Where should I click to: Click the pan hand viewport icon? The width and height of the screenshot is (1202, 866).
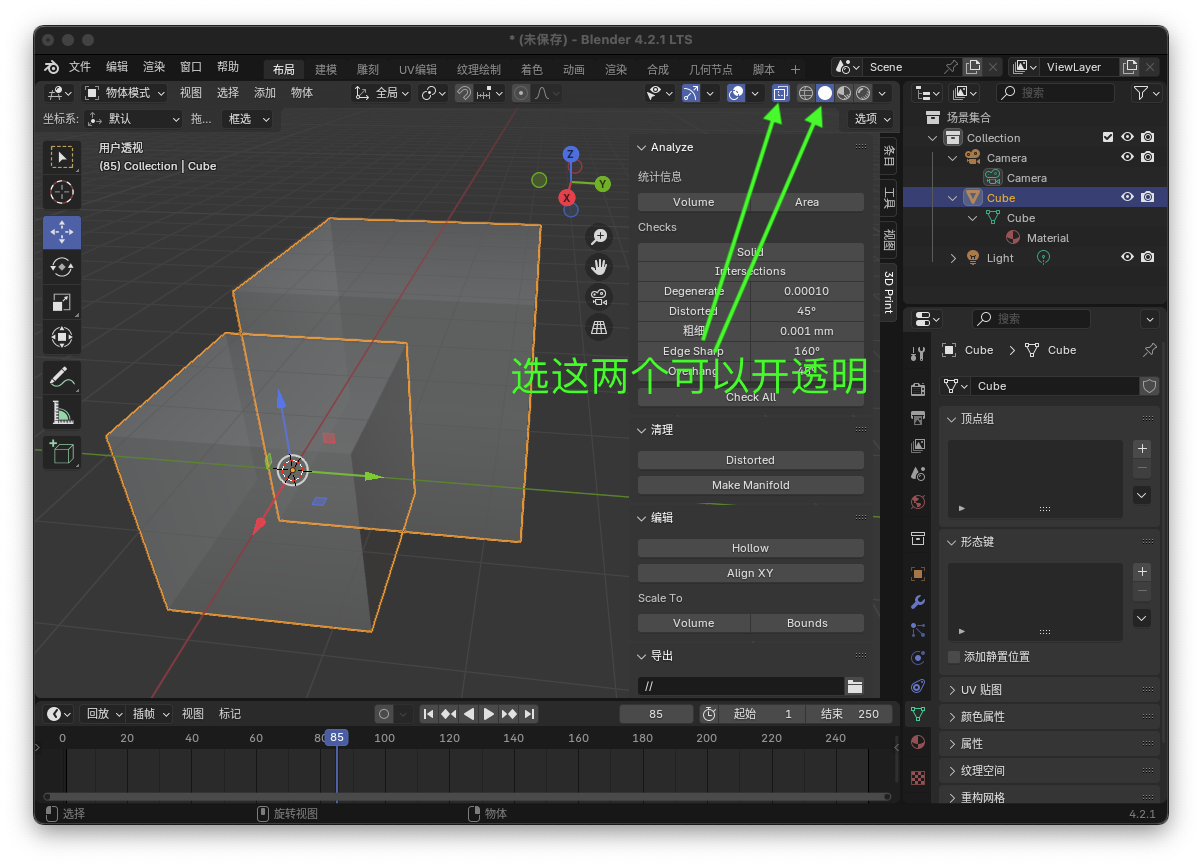(599, 267)
